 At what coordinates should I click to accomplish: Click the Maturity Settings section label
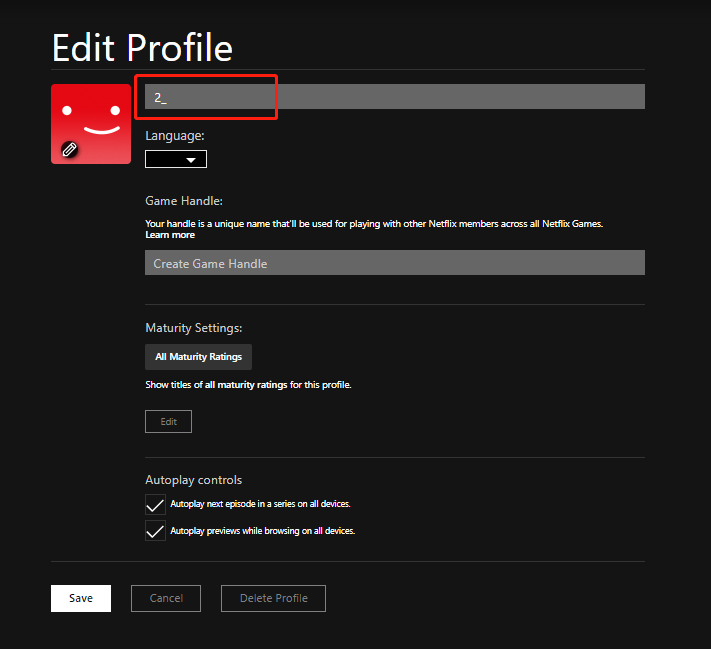click(x=194, y=328)
